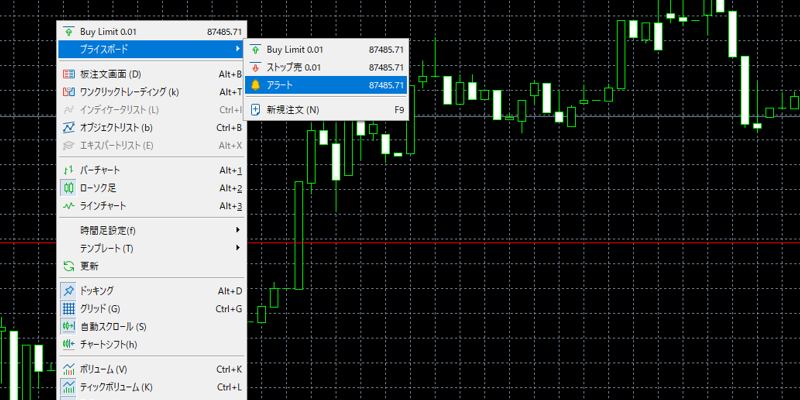Expand the 時間足設定 submenu
Image resolution: width=800 pixels, height=400 pixels.
(x=238, y=230)
